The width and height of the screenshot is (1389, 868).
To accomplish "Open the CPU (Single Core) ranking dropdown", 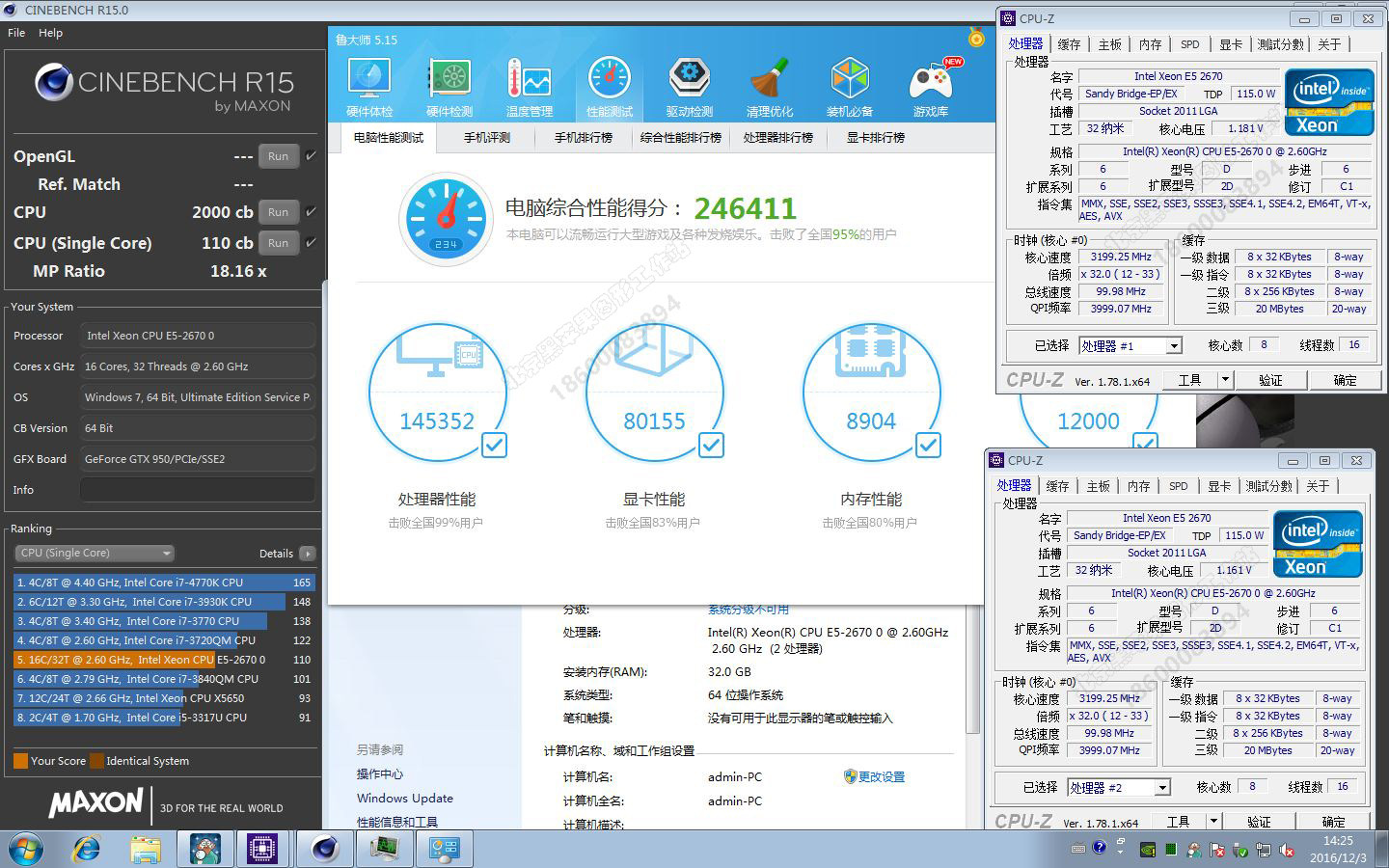I will 95,554.
